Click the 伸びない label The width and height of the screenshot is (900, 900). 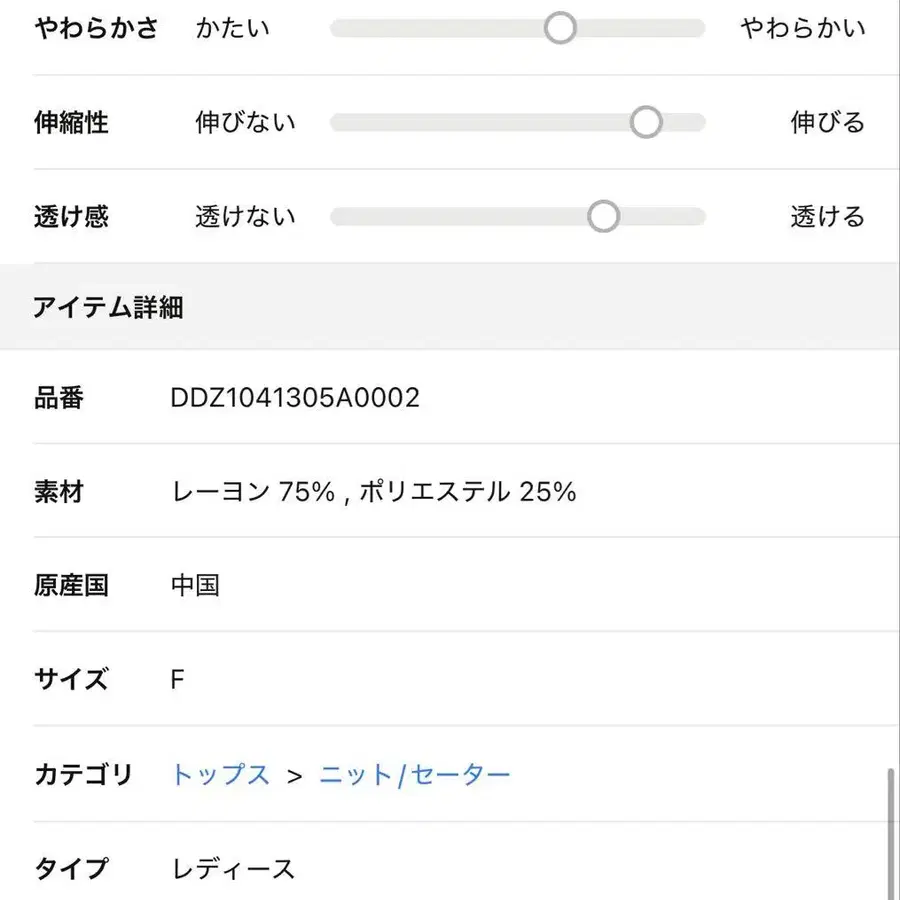click(x=246, y=122)
